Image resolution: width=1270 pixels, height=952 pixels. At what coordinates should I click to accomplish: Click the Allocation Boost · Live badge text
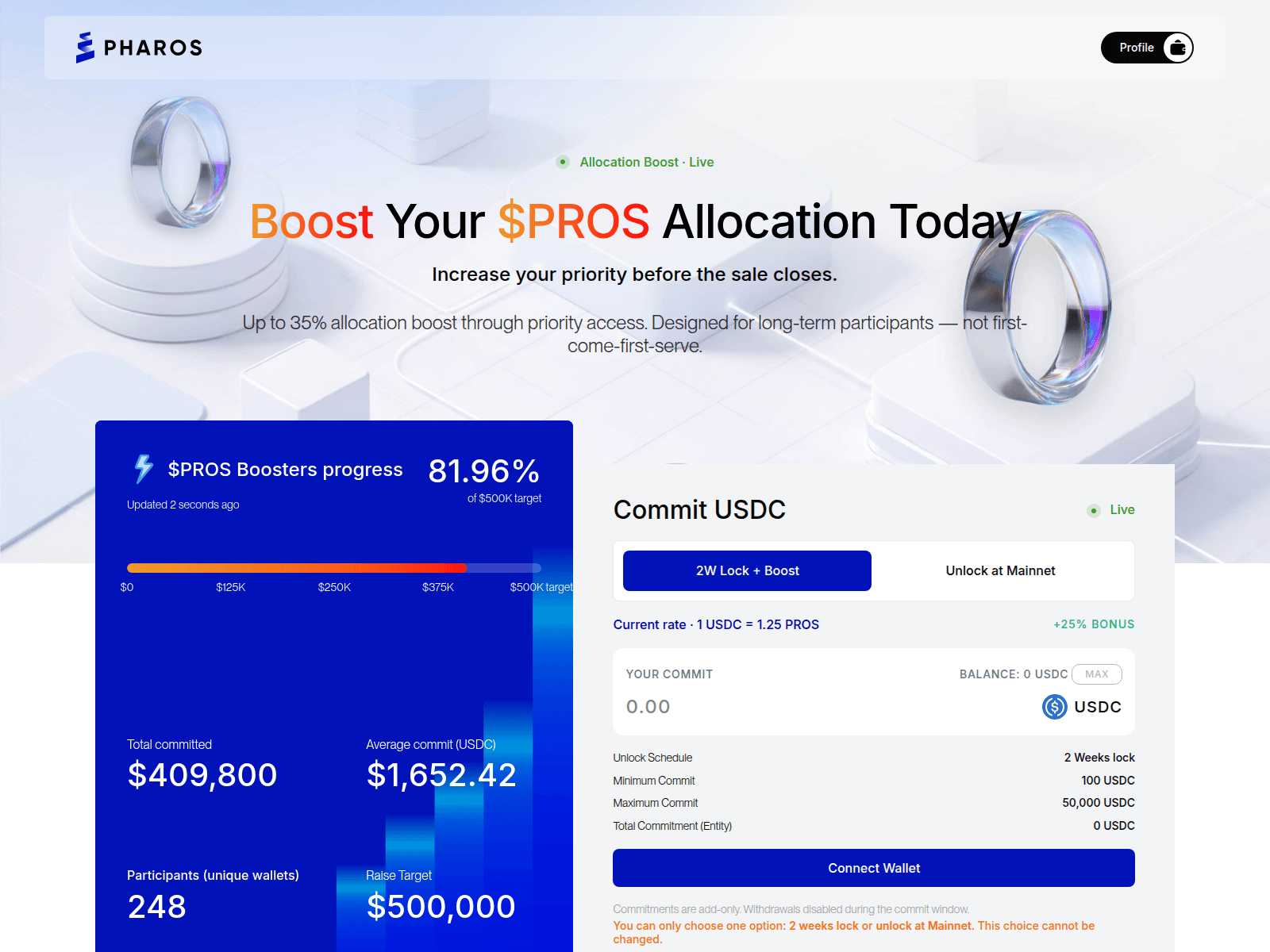point(647,162)
